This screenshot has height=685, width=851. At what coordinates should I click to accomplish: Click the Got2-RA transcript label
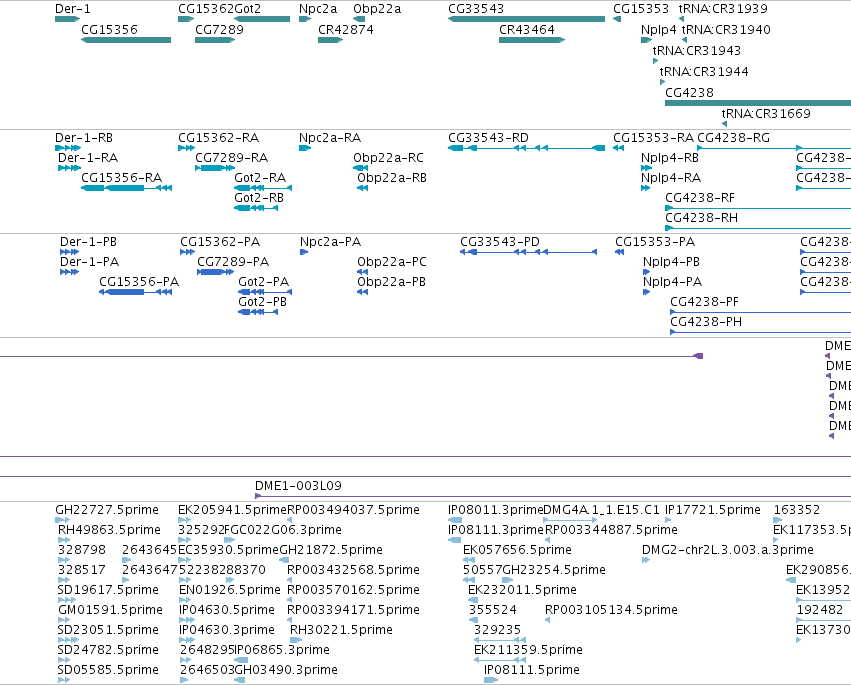[260, 177]
